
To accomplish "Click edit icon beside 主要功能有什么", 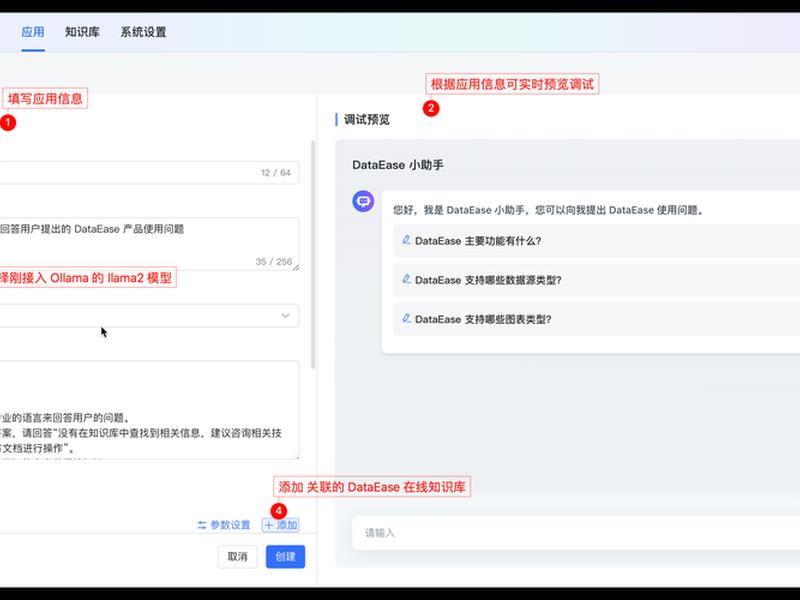I will point(407,240).
